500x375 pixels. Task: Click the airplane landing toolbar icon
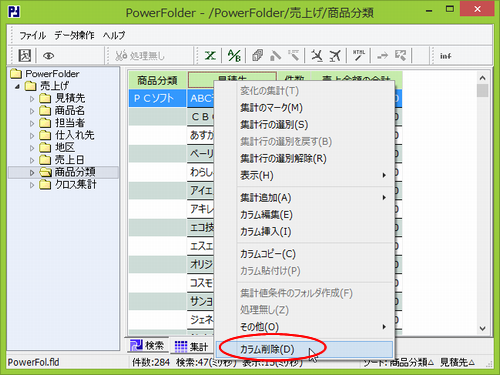(x=317, y=56)
